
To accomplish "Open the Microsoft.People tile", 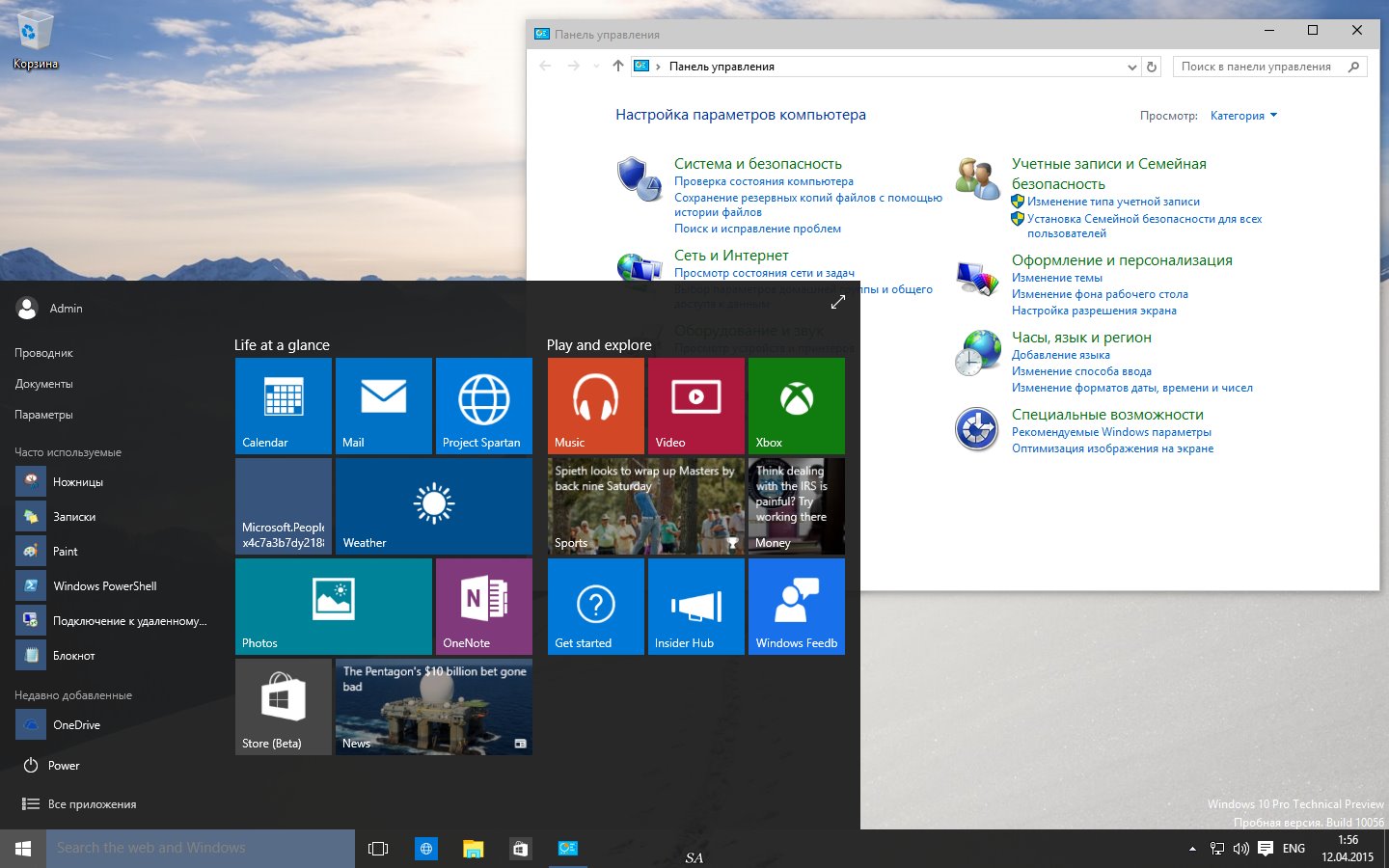I will tap(284, 506).
